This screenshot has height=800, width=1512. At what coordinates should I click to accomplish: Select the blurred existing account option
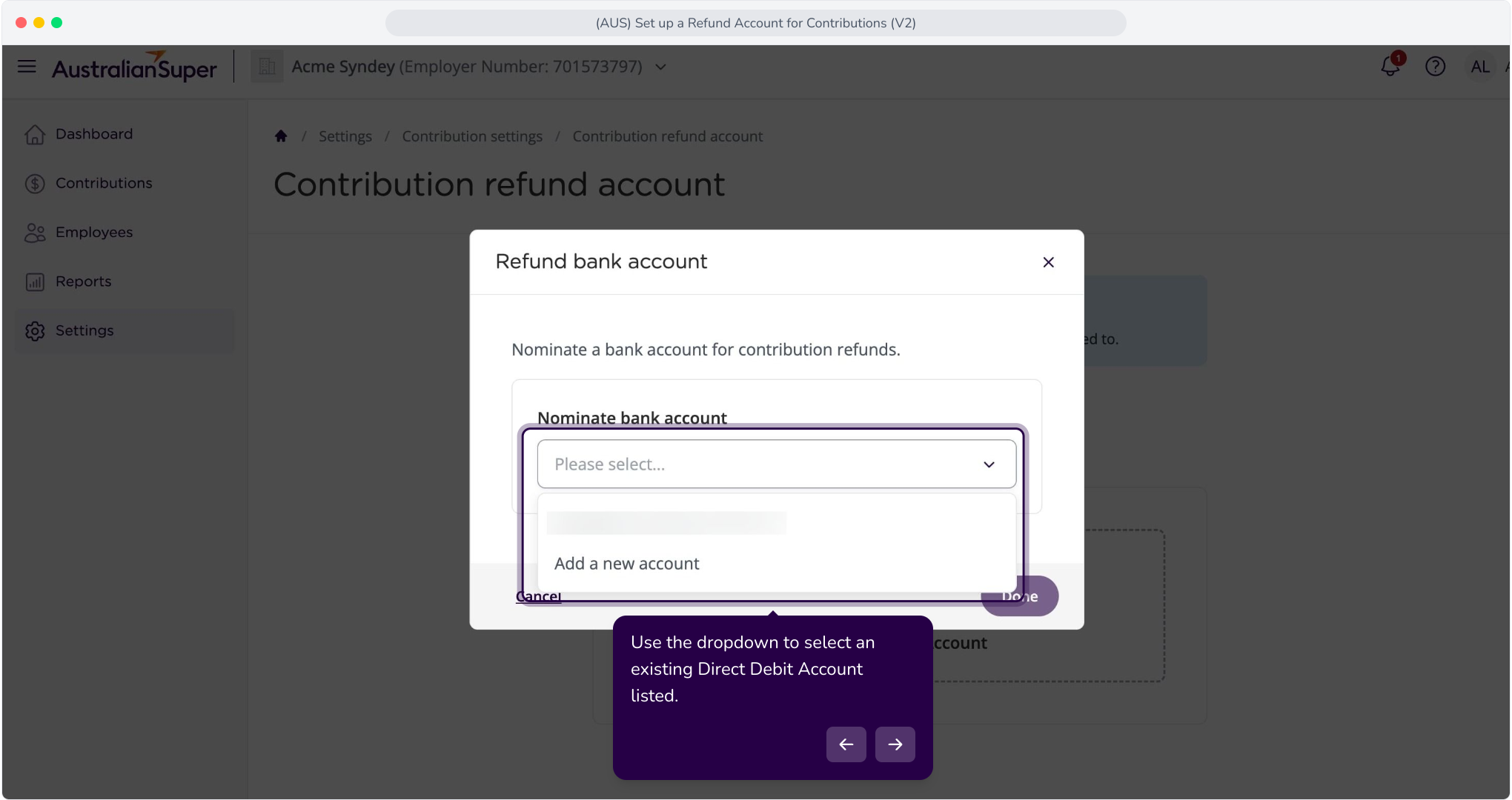tap(666, 523)
